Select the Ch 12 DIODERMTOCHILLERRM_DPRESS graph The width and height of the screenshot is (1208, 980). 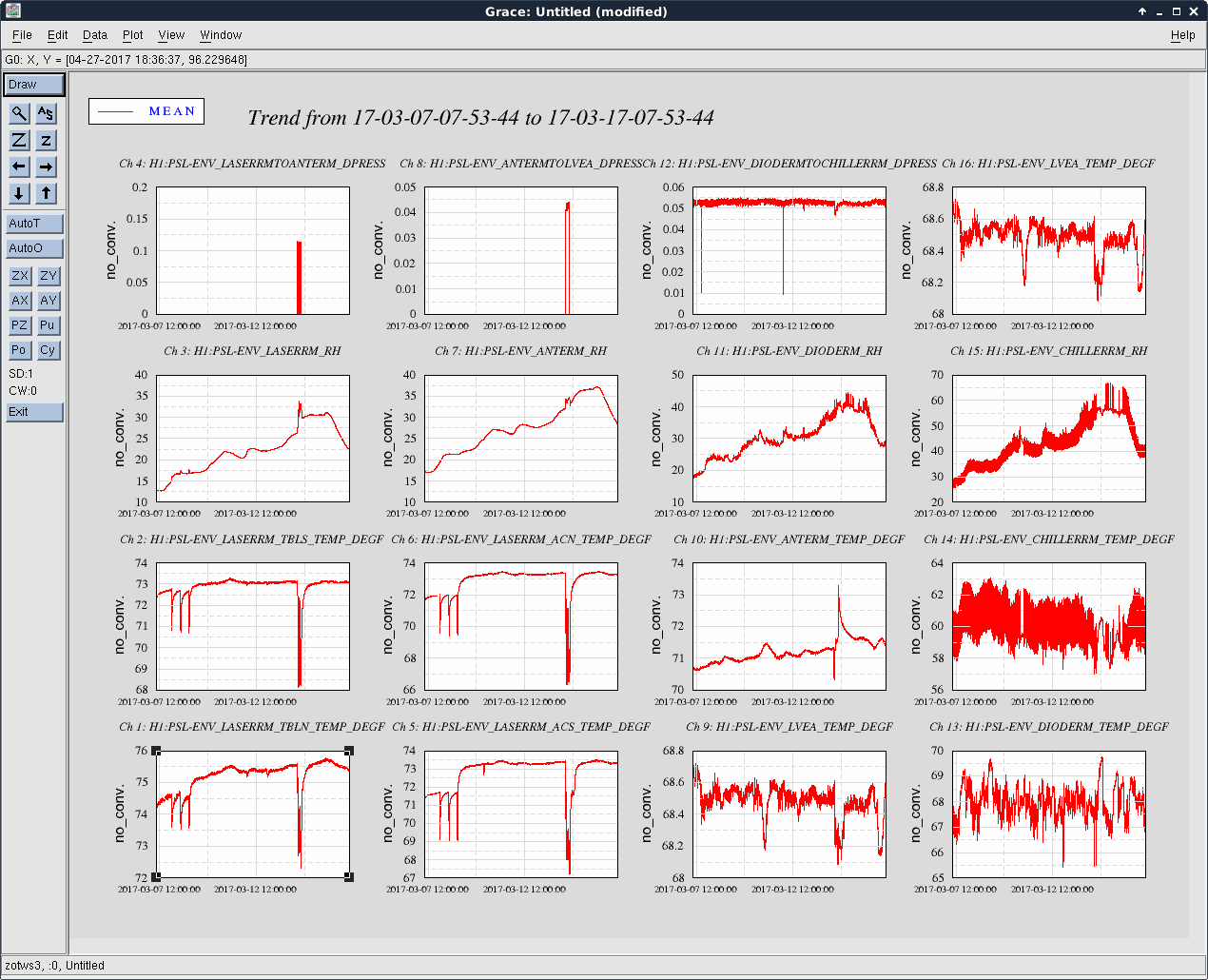pyautogui.click(x=789, y=250)
